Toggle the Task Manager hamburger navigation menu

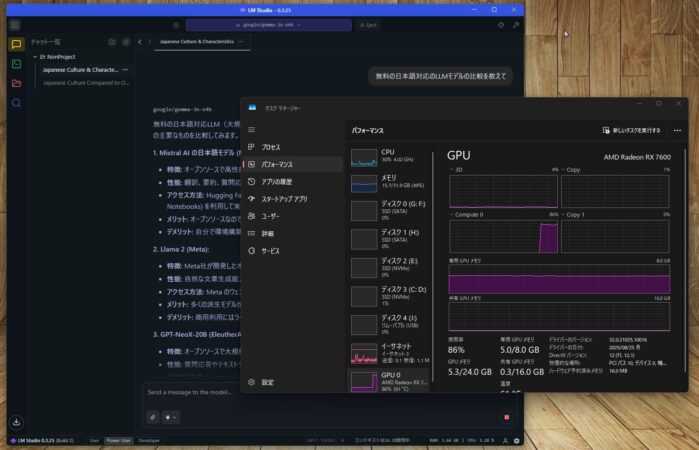click(x=251, y=130)
